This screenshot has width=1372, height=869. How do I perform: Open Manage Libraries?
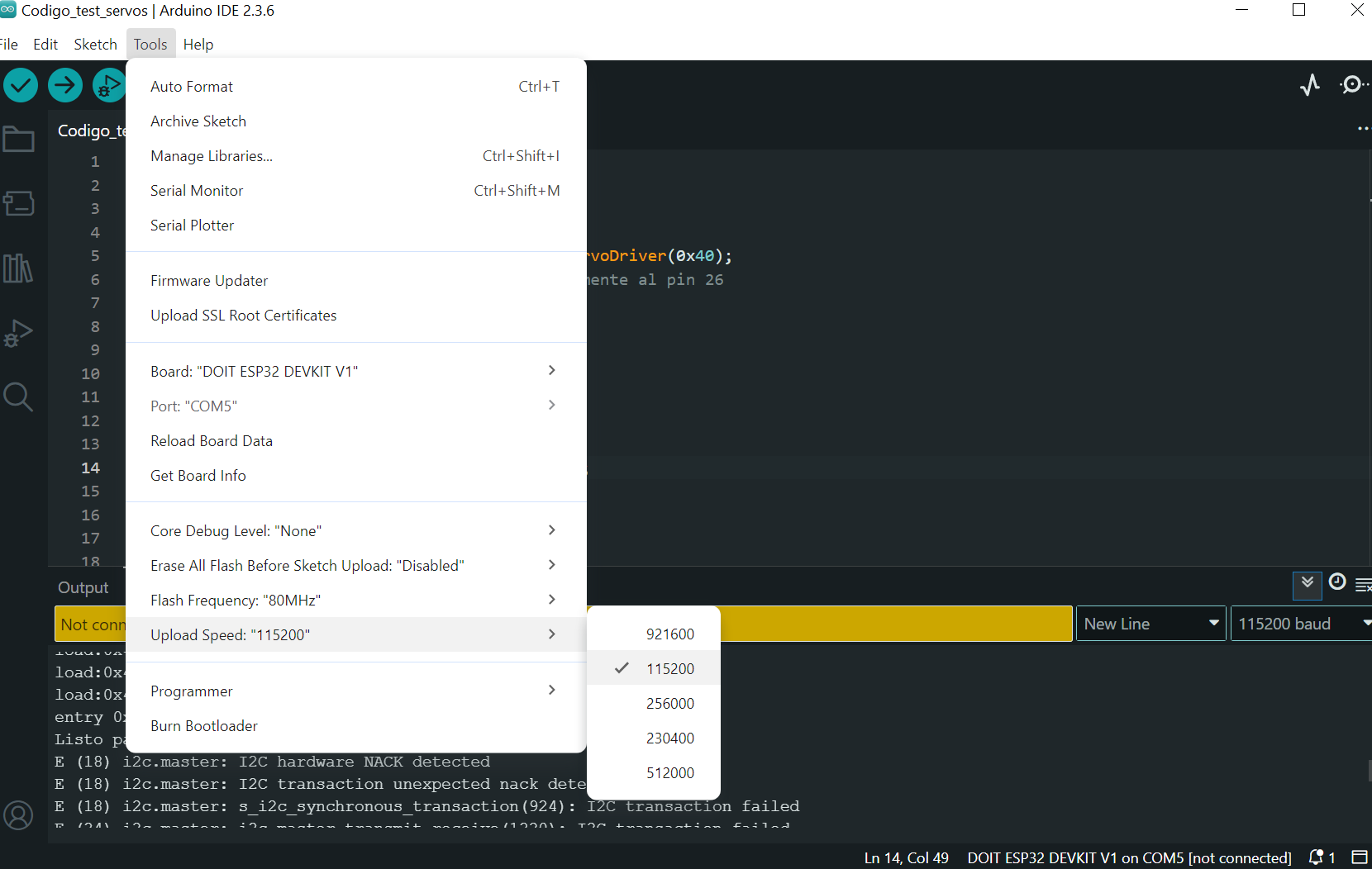(x=356, y=155)
